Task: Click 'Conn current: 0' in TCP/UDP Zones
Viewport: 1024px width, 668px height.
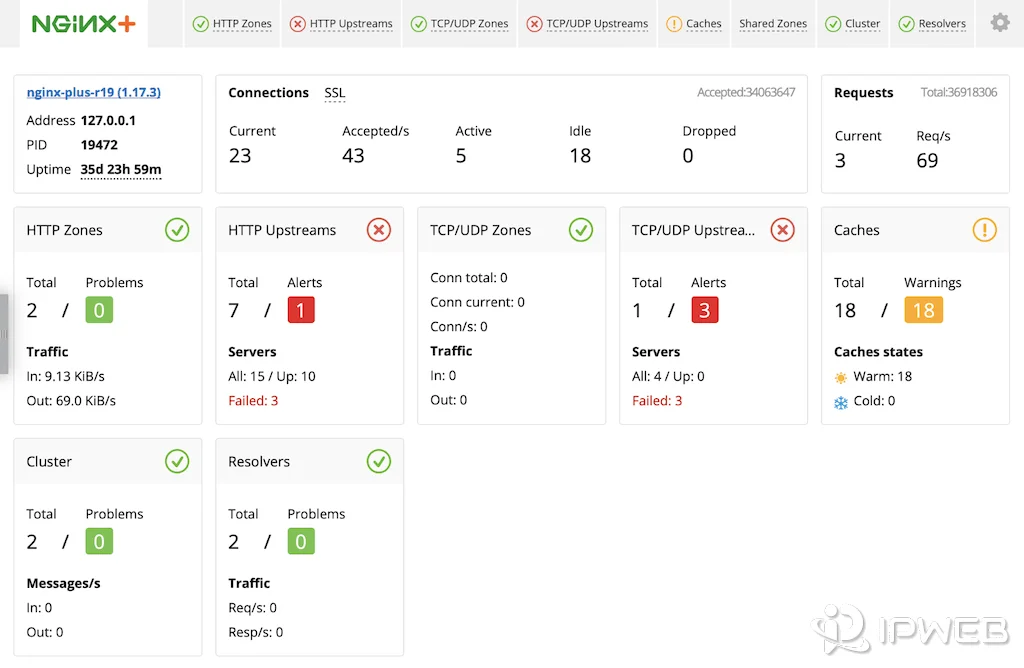Action: (477, 302)
